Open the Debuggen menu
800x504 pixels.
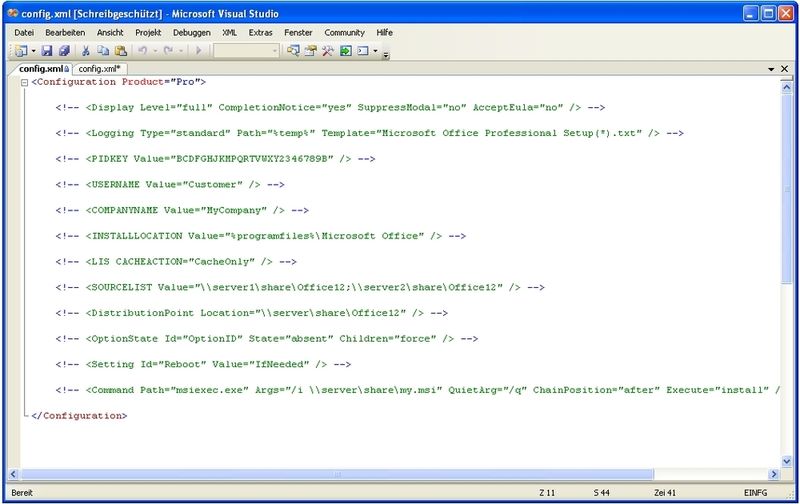[x=191, y=32]
